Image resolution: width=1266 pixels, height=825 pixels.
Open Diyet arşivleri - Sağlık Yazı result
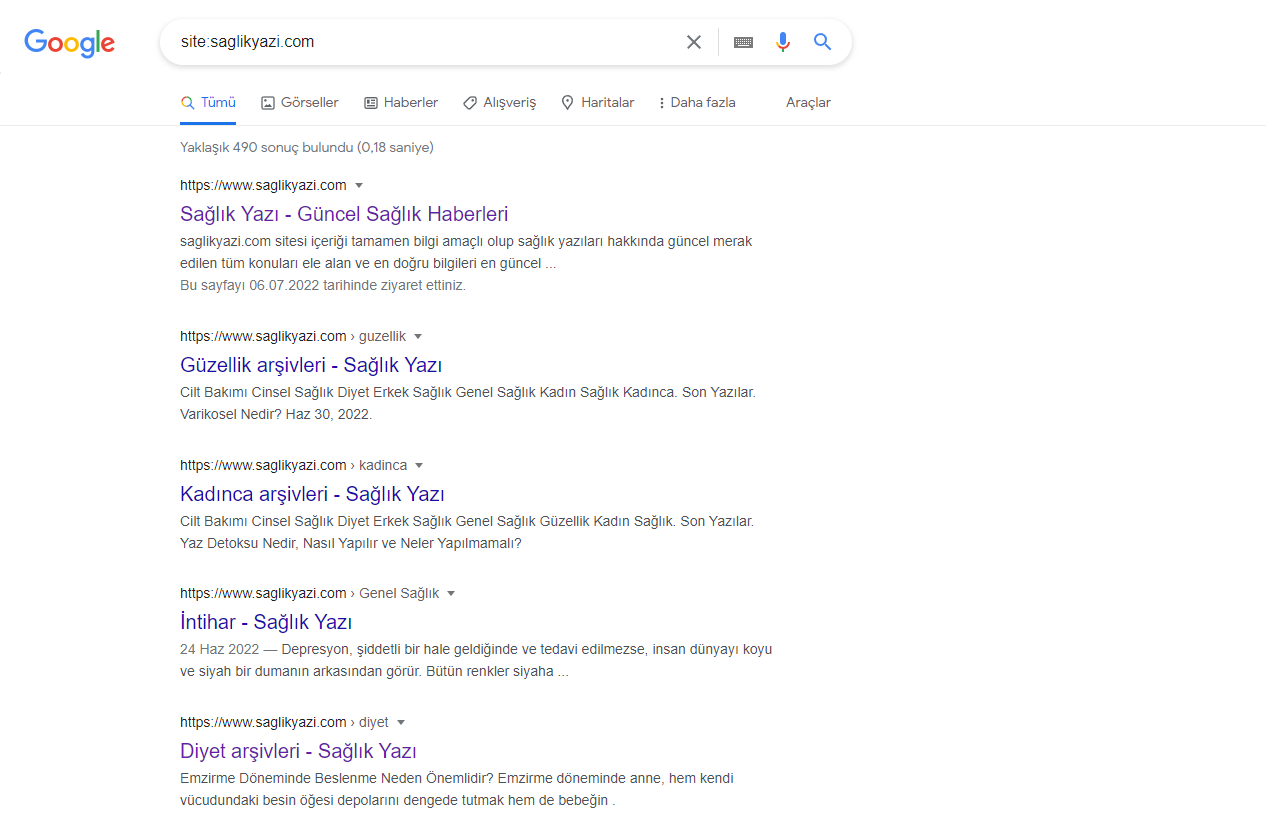[298, 751]
